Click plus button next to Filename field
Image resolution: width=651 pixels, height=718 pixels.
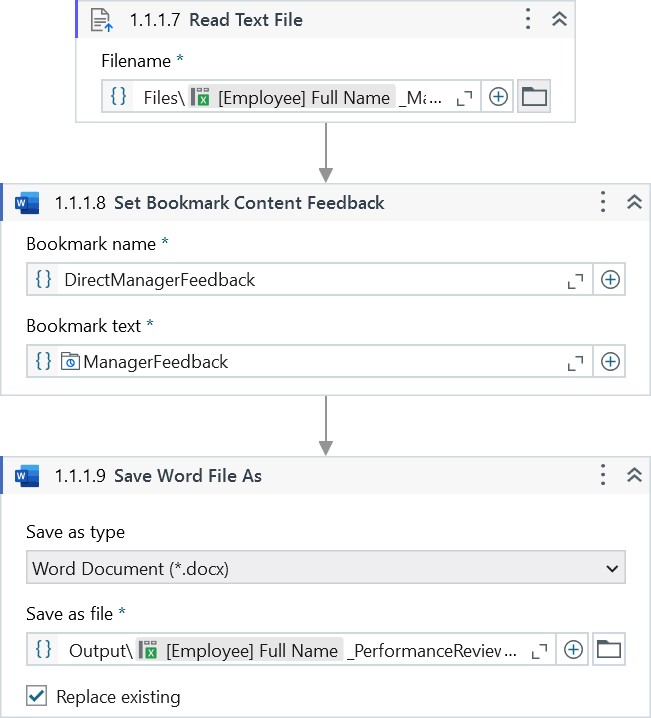498,97
